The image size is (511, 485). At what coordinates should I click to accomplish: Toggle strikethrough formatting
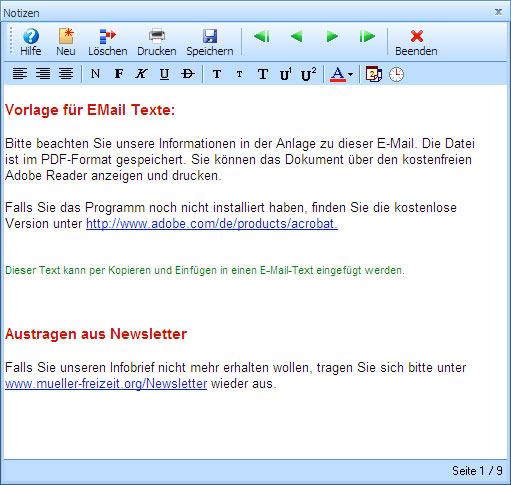coord(188,74)
